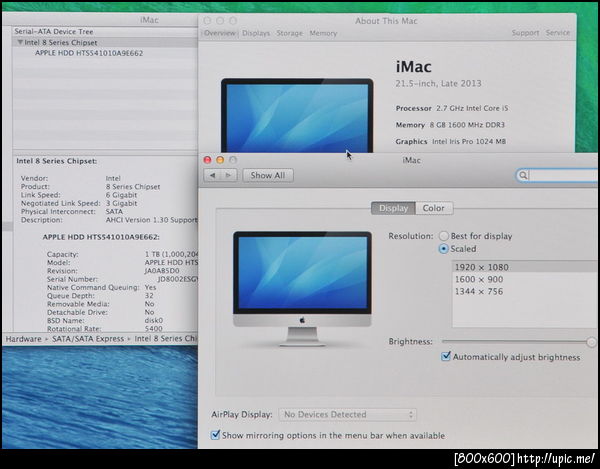Open the Memory tab in About This Mac
Screen dimensions: 600x469
[323, 33]
